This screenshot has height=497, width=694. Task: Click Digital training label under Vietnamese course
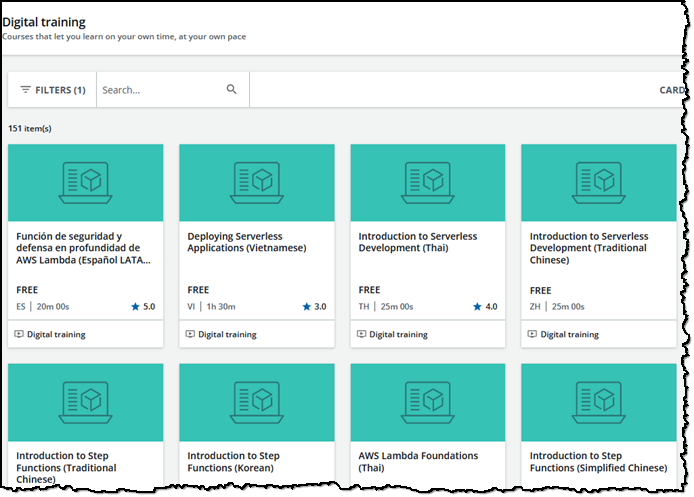(x=227, y=335)
